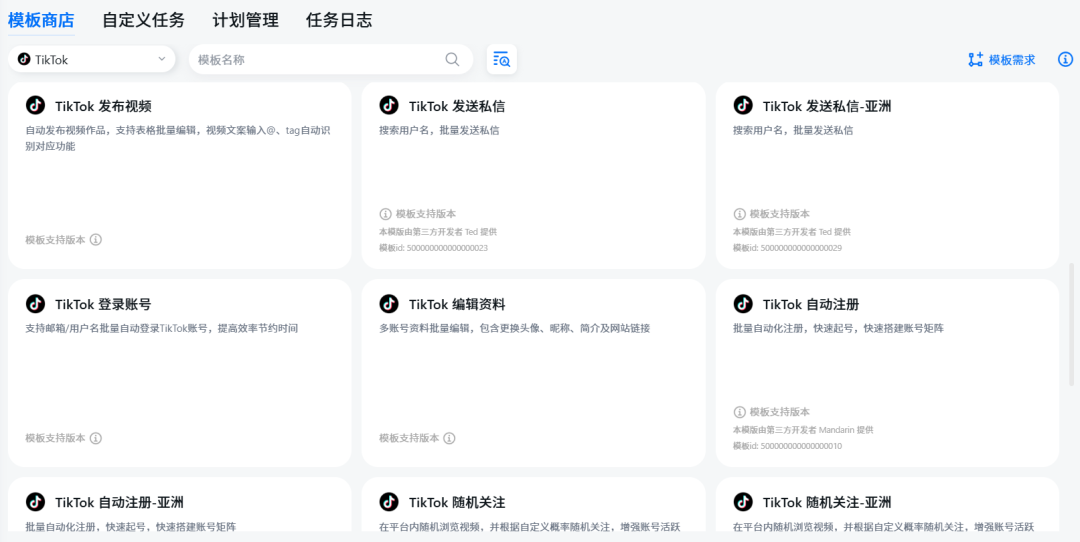Click version info icon on 登录账号 card
1080x542 pixels.
coord(96,438)
